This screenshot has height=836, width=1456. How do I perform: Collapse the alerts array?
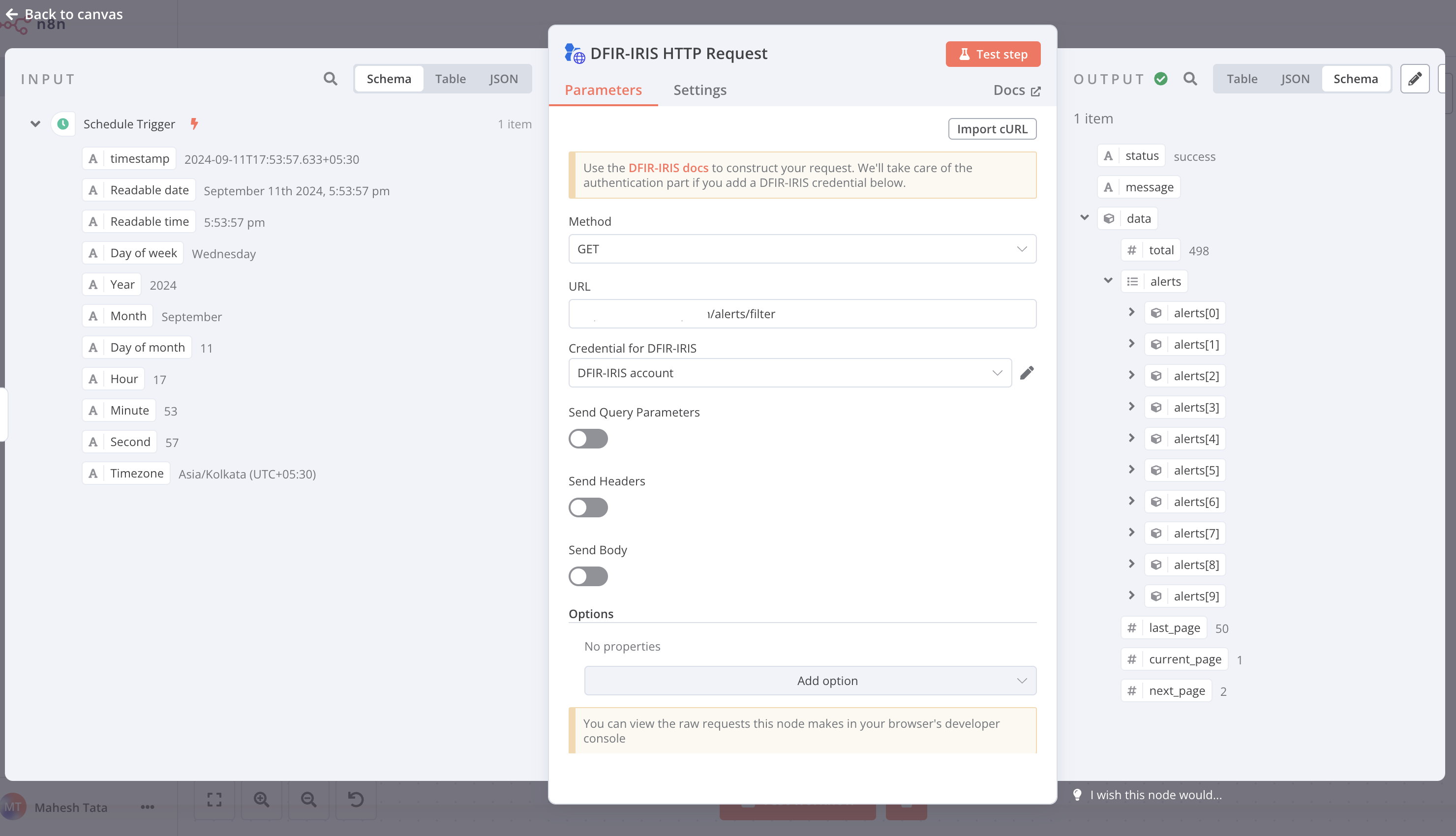(1108, 281)
